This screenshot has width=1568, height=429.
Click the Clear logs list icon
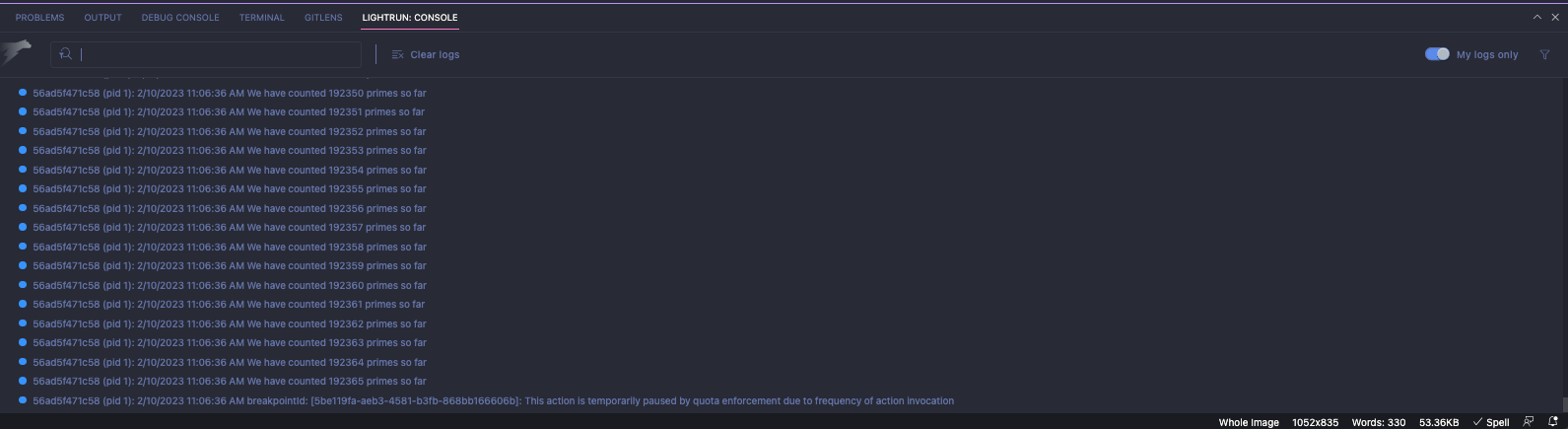tap(398, 55)
